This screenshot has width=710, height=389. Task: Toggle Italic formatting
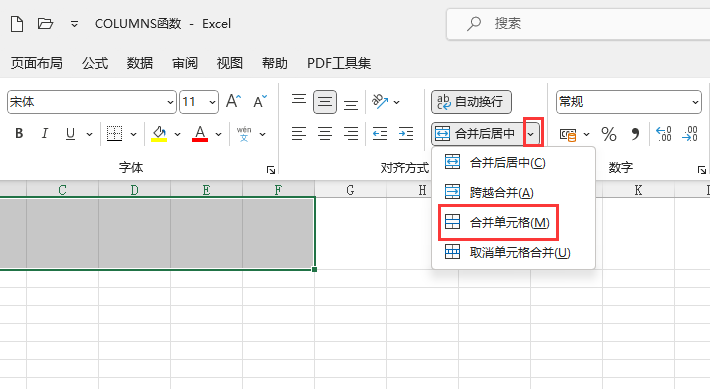click(44, 134)
